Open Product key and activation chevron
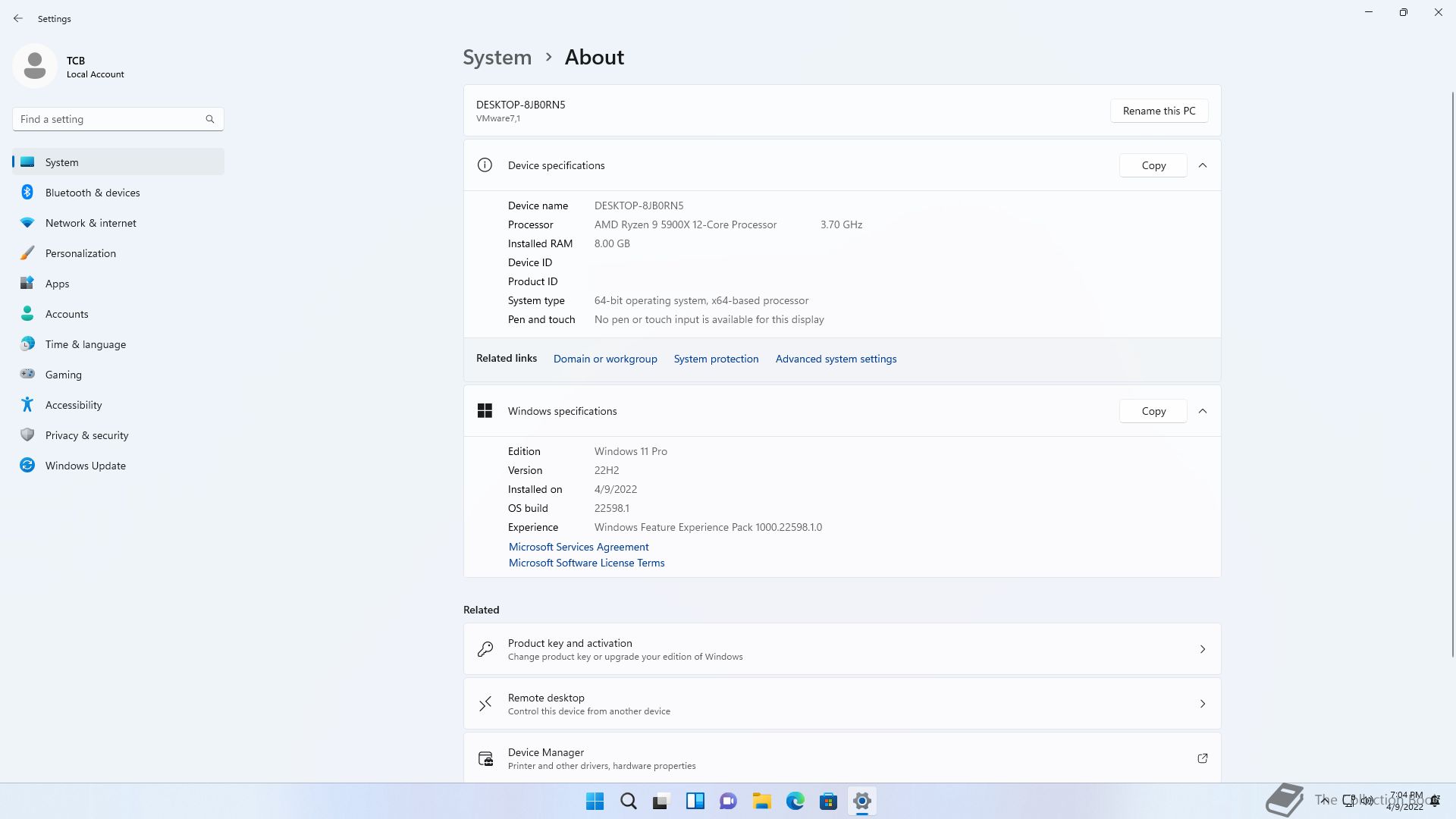1456x819 pixels. (x=1203, y=649)
